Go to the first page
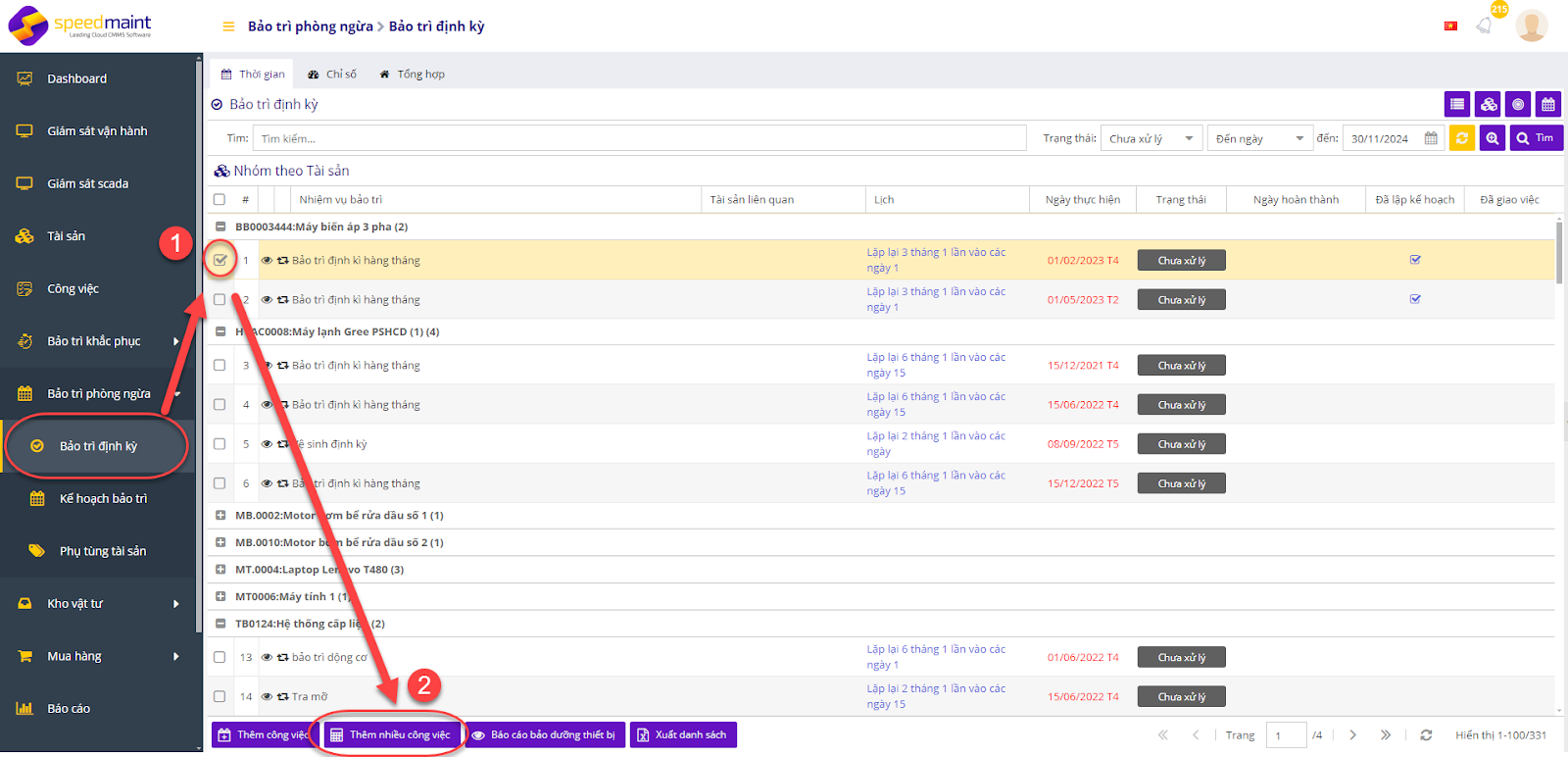This screenshot has height=757, width=1568. click(x=1163, y=734)
